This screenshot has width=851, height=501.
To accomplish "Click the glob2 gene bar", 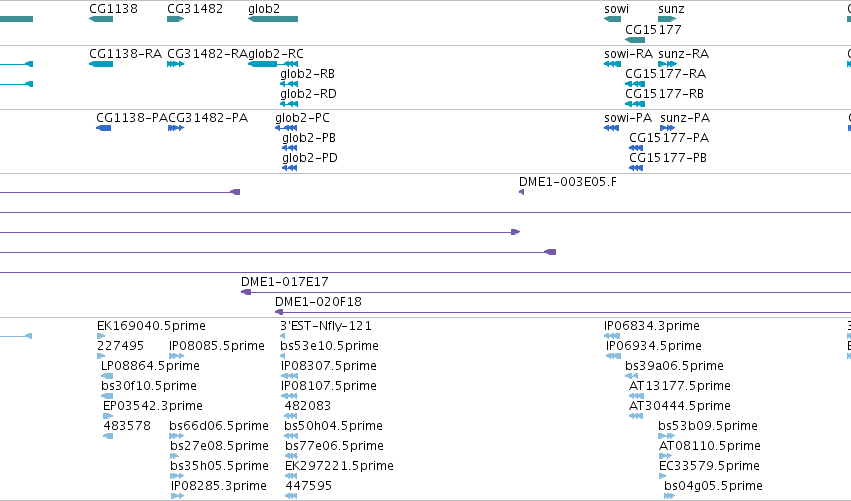I will (x=273, y=19).
